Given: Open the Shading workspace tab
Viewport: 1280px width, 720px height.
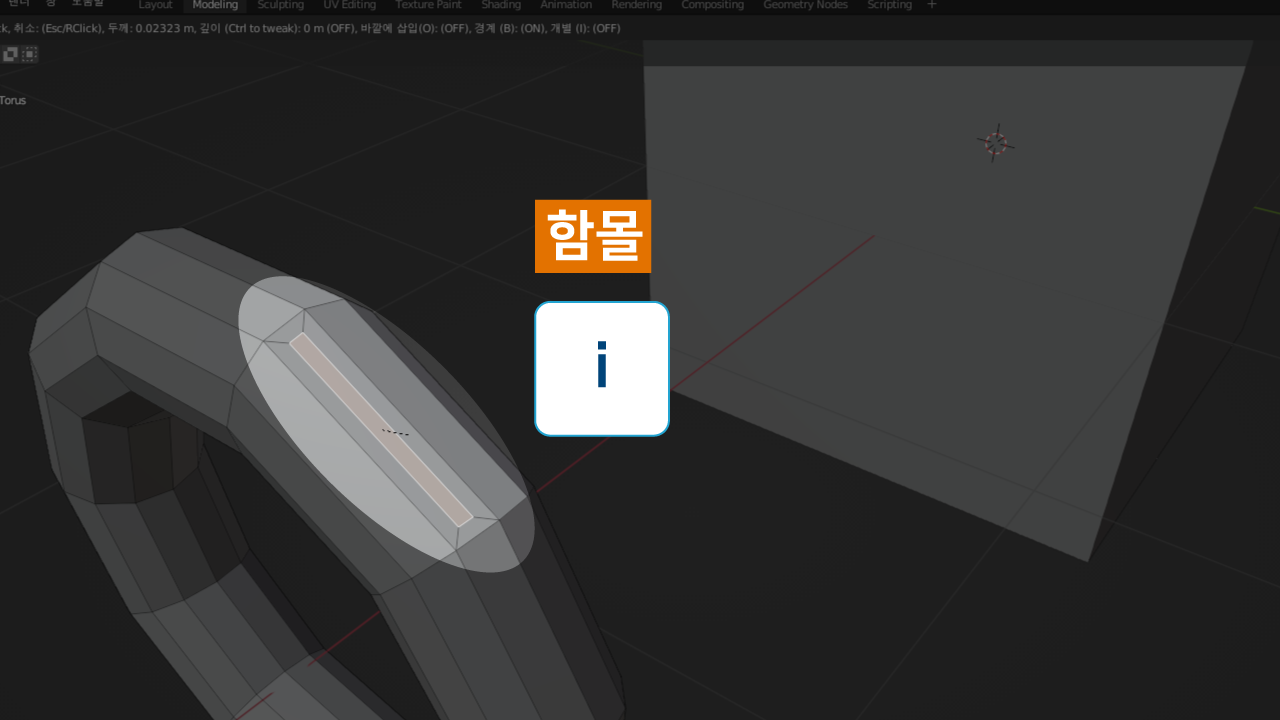Looking at the screenshot, I should 501,5.
